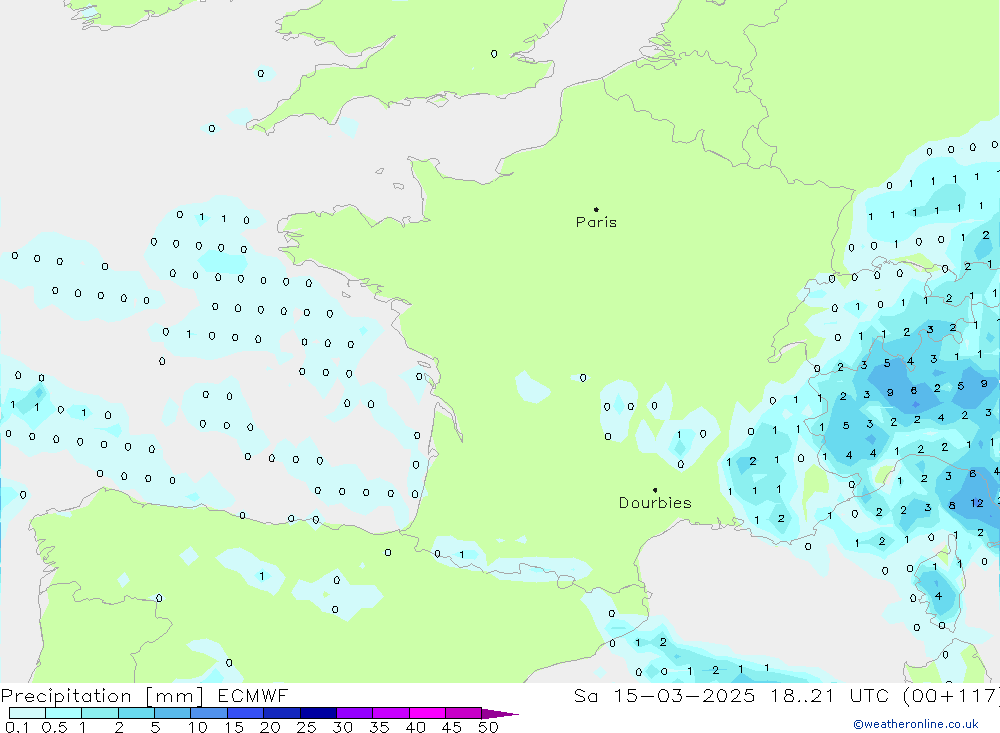Select the 45–50 mm legend swatch
The image size is (1000, 733).
[x=463, y=713]
